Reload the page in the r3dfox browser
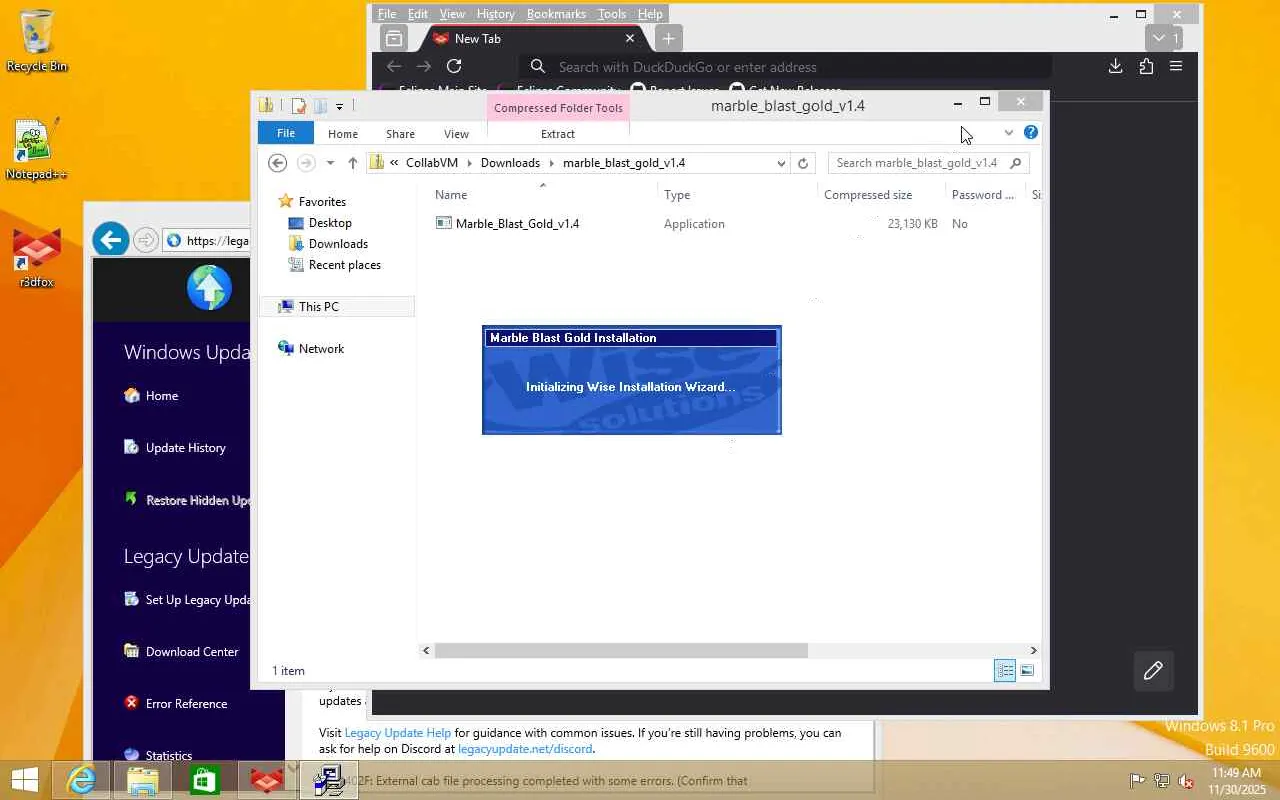This screenshot has height=800, width=1280. click(x=454, y=67)
